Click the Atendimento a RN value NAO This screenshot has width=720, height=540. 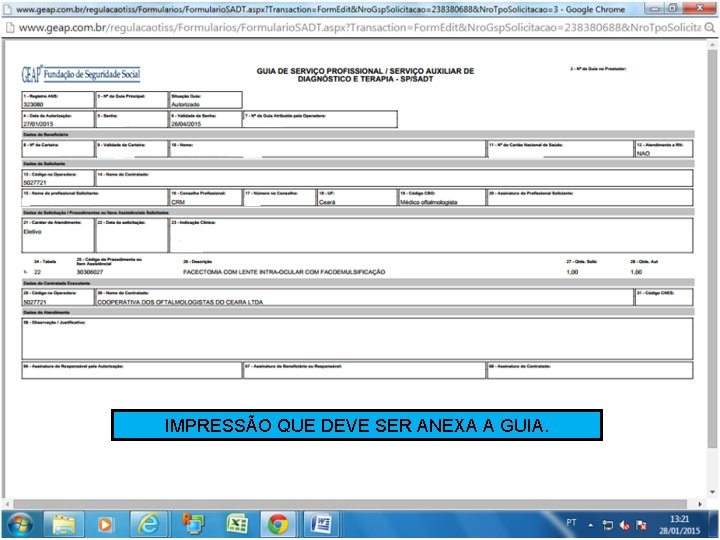(643, 153)
